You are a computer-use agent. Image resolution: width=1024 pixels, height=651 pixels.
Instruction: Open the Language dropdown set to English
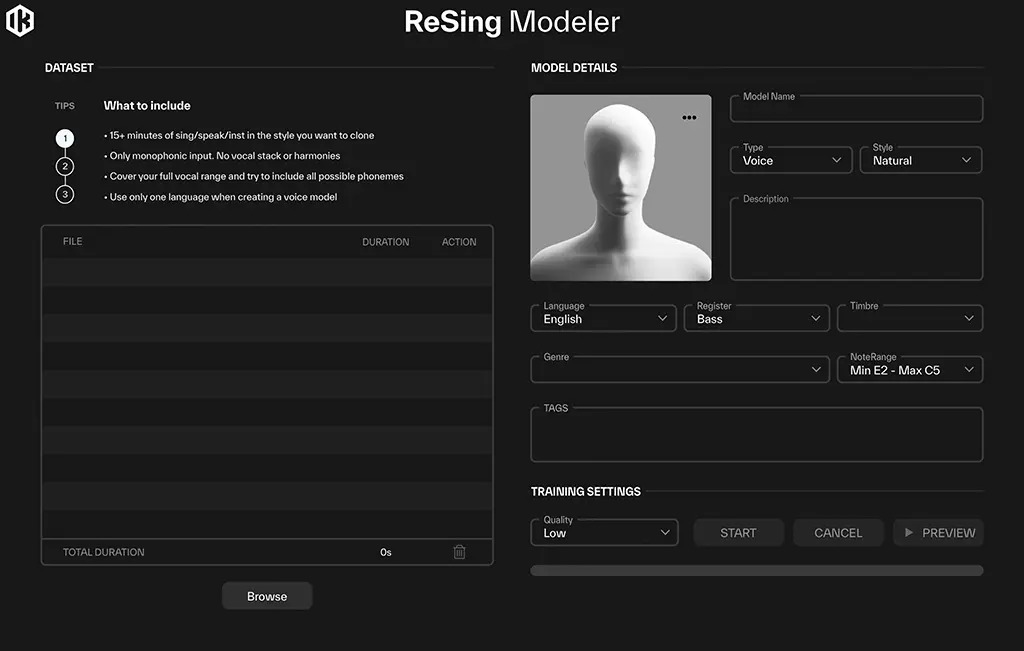pos(604,319)
